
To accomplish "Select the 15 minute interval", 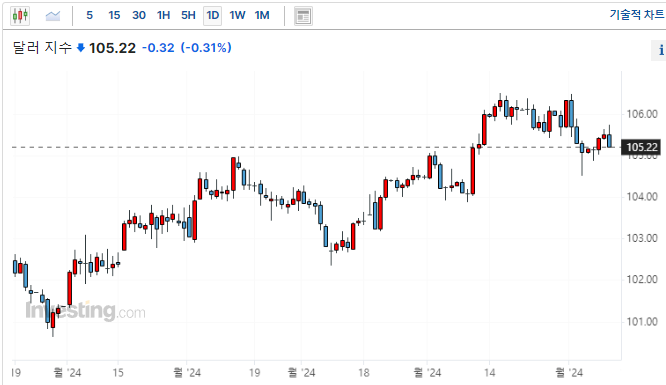I will click(114, 16).
